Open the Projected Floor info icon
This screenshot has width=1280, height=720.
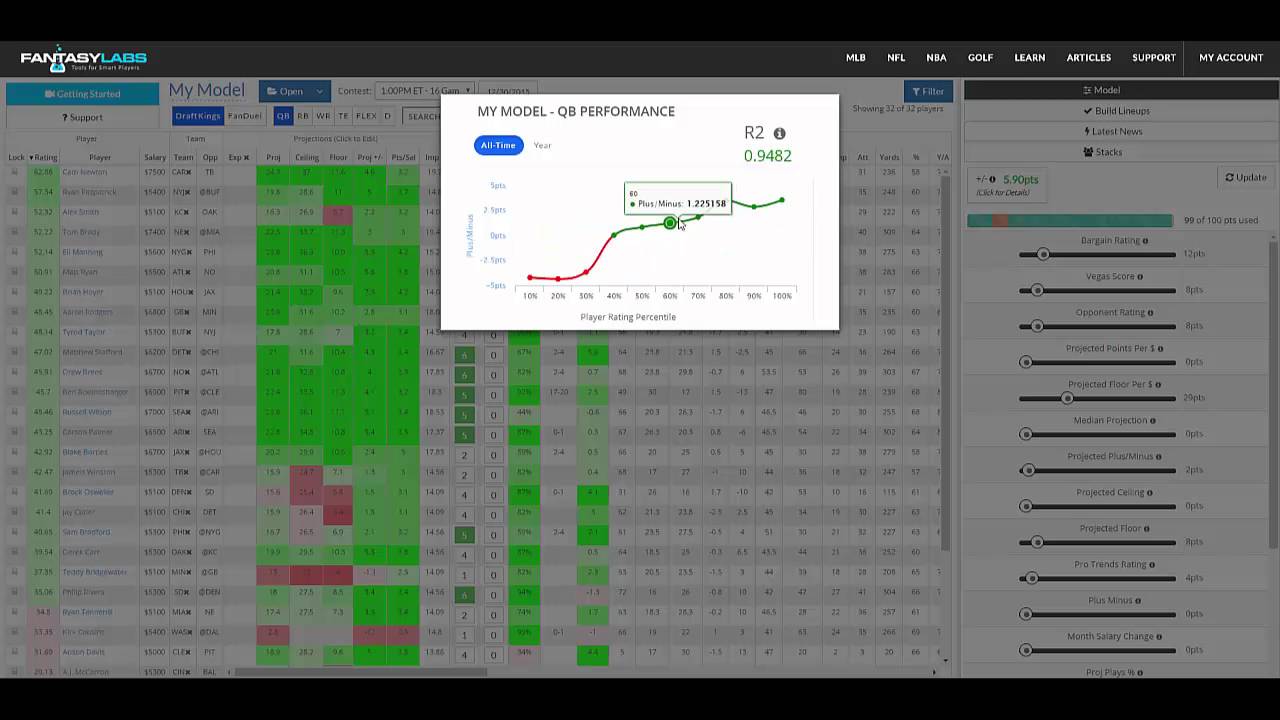point(1146,529)
